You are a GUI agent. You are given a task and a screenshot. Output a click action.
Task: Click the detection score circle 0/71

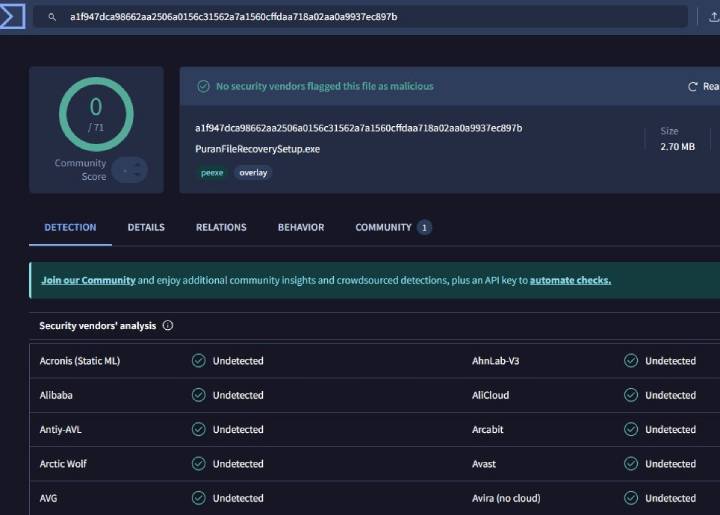(96, 114)
